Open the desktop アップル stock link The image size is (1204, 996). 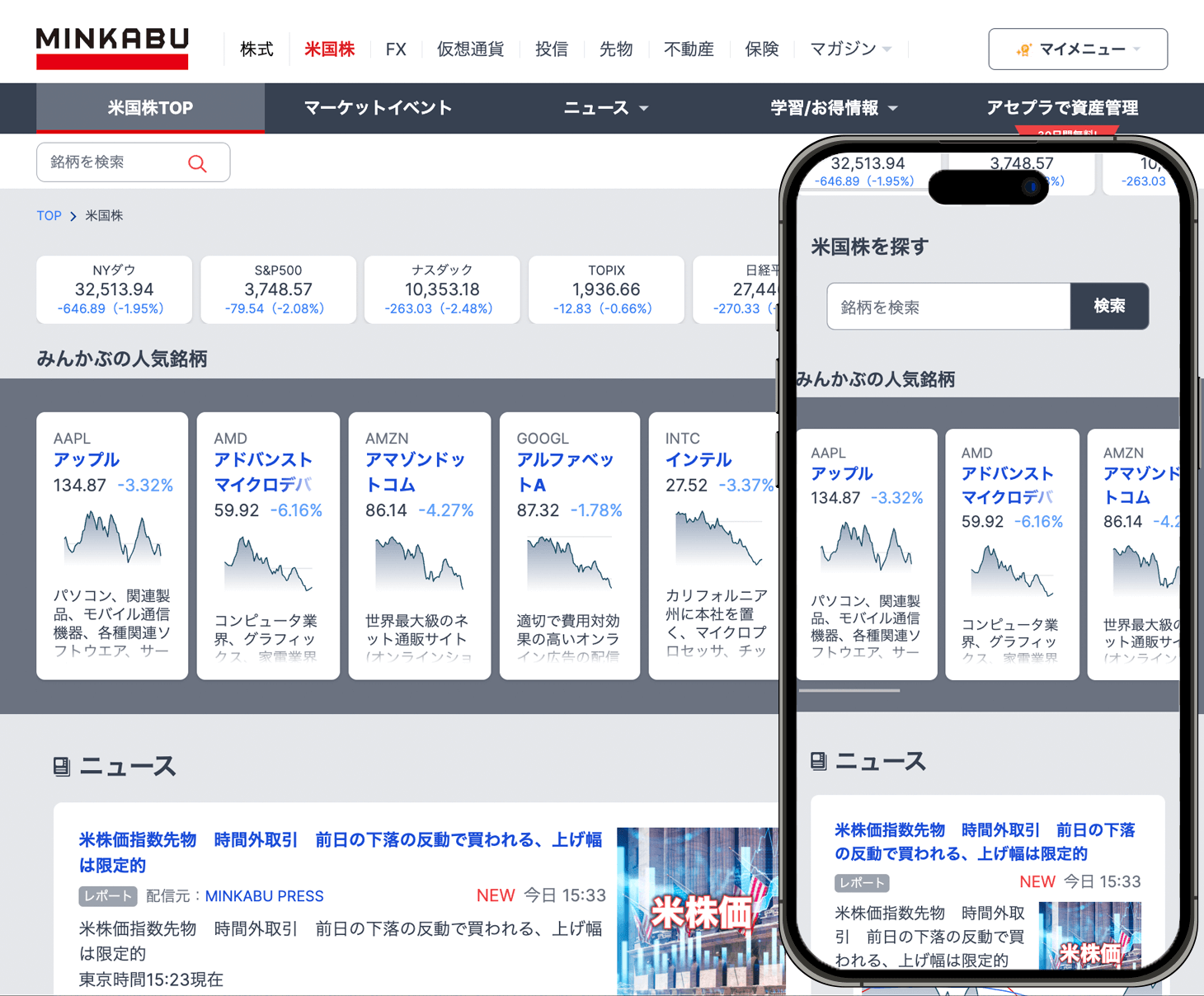[87, 460]
